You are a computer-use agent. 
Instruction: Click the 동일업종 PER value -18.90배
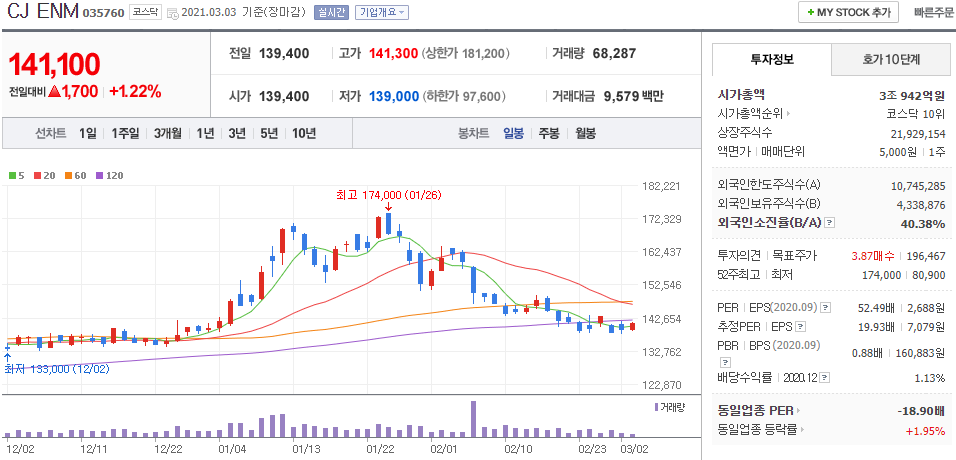[921, 411]
